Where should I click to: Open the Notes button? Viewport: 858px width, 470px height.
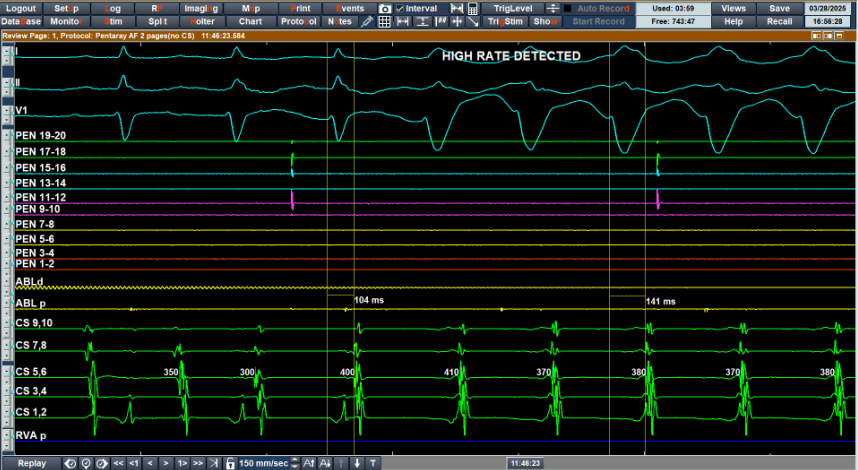tap(340, 22)
